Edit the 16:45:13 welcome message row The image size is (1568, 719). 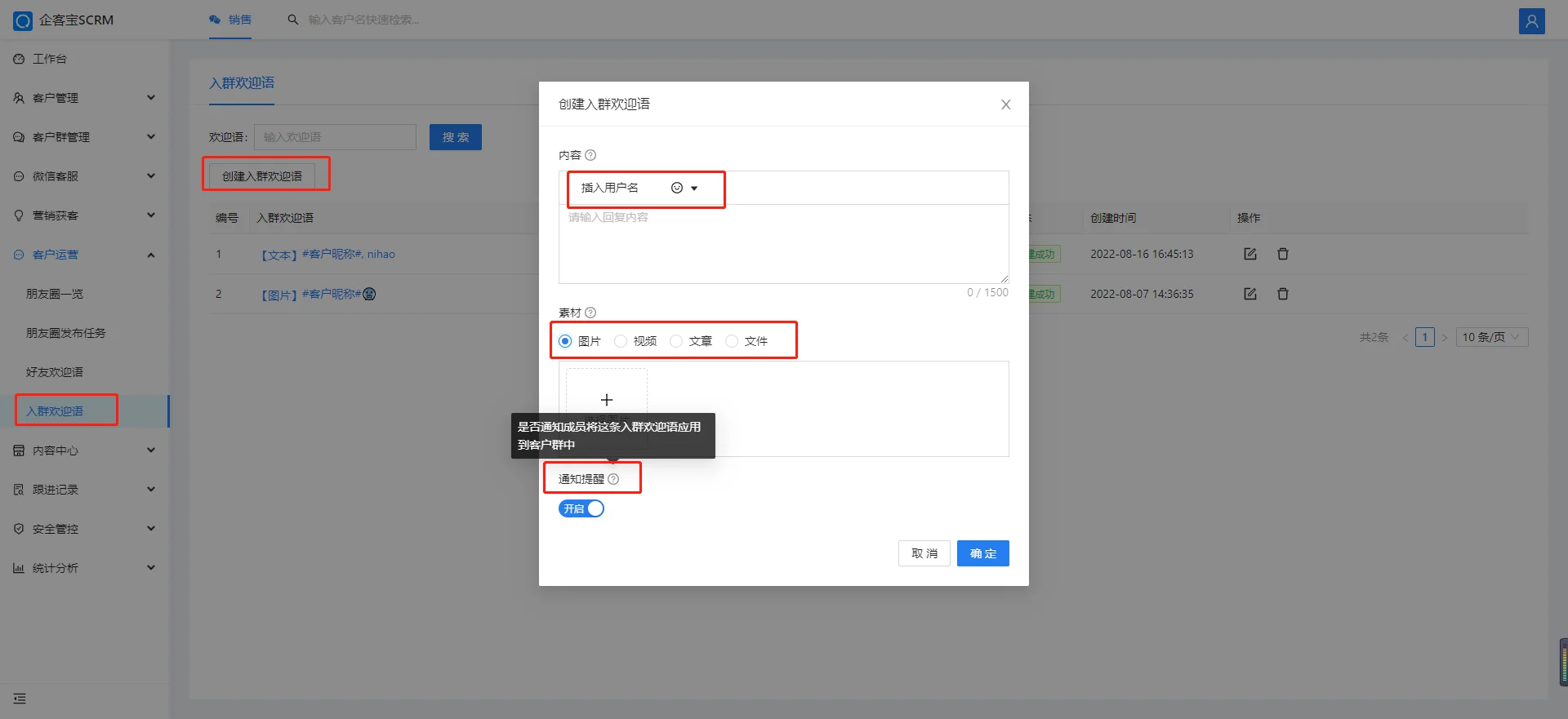(x=1249, y=254)
